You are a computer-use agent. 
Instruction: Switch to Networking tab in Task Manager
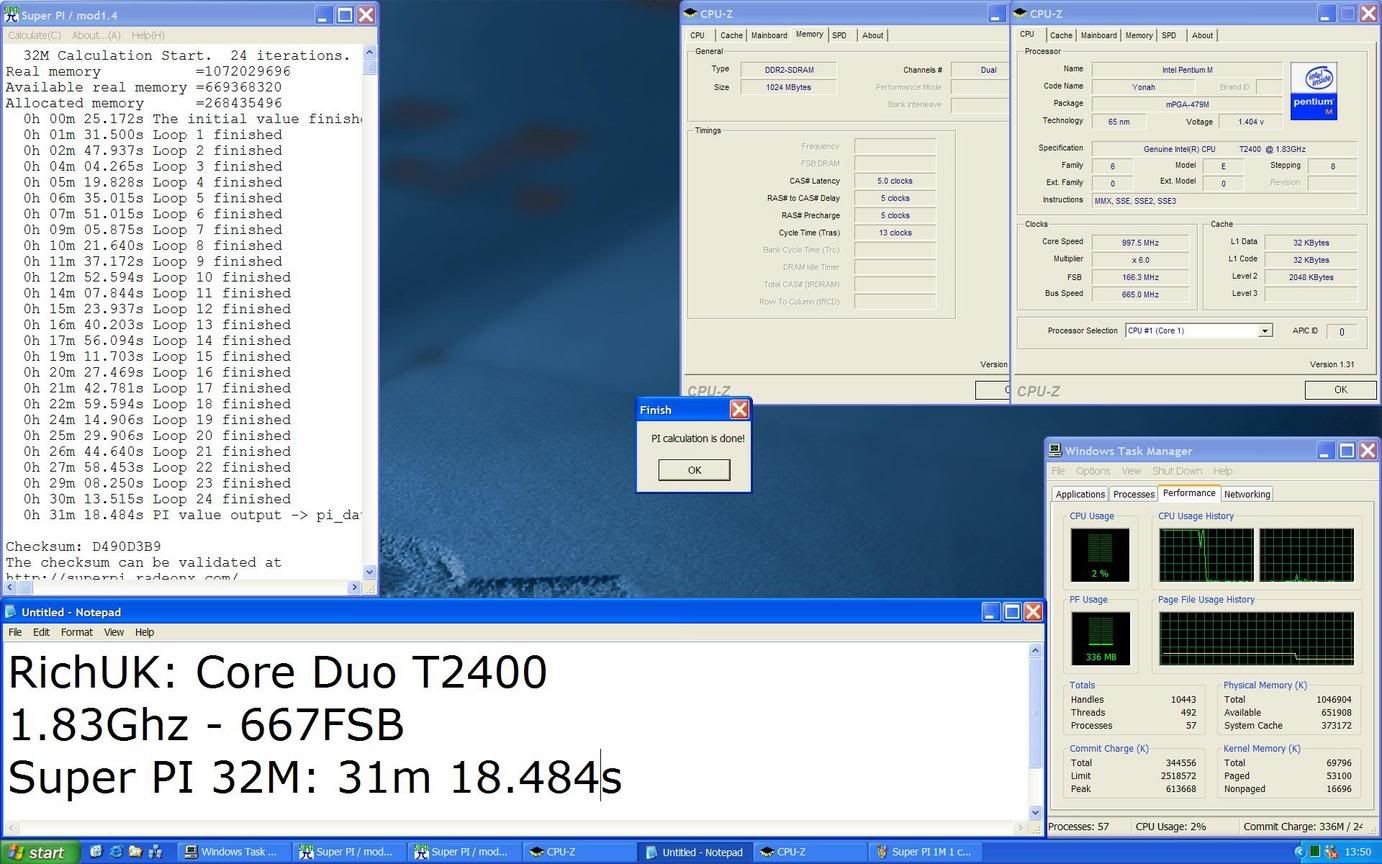tap(1247, 494)
